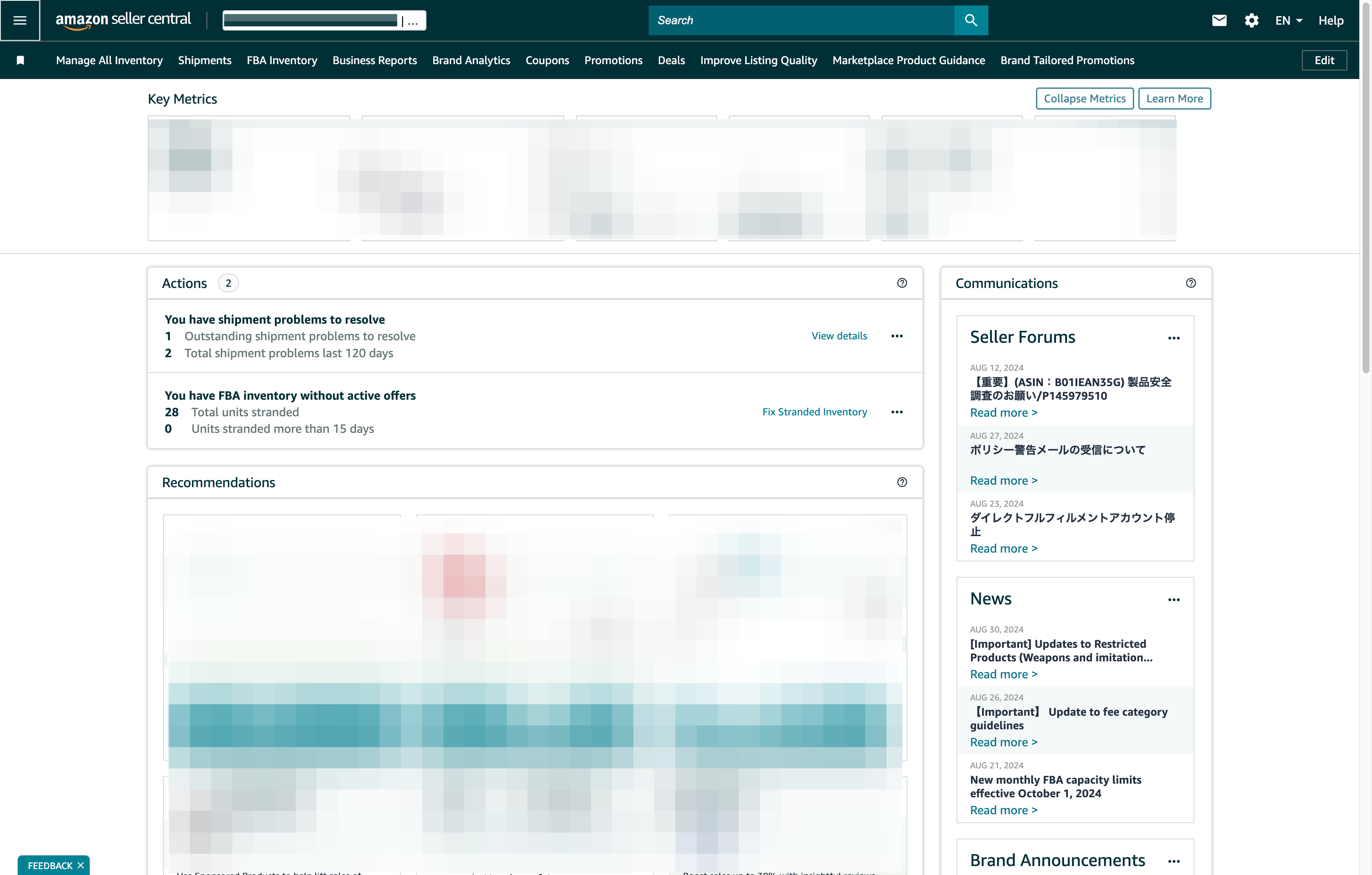Open the hamburger main menu

(20, 20)
